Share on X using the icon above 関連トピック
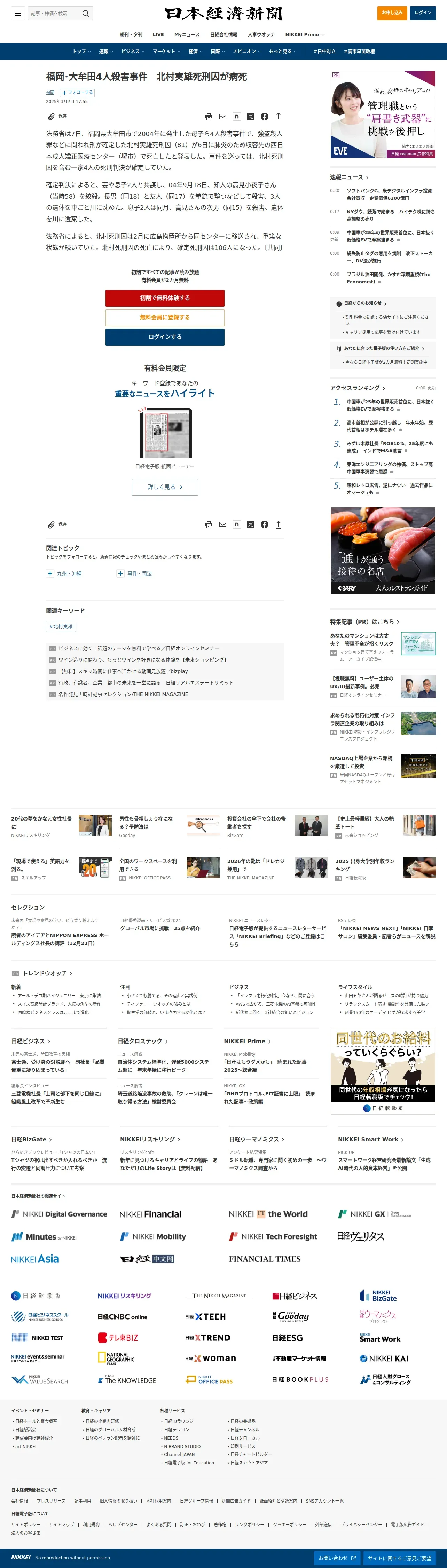The width and height of the screenshot is (447, 1568). click(250, 525)
